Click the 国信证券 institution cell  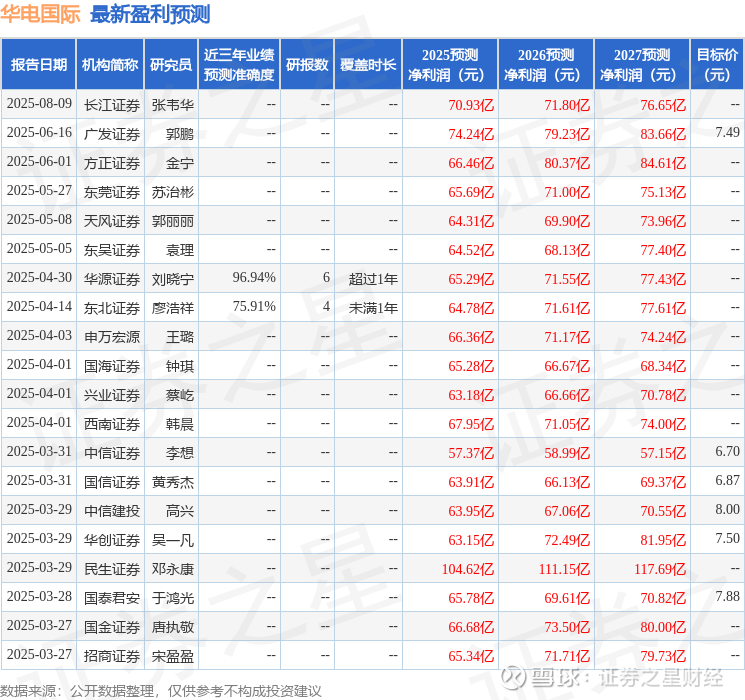pos(112,482)
